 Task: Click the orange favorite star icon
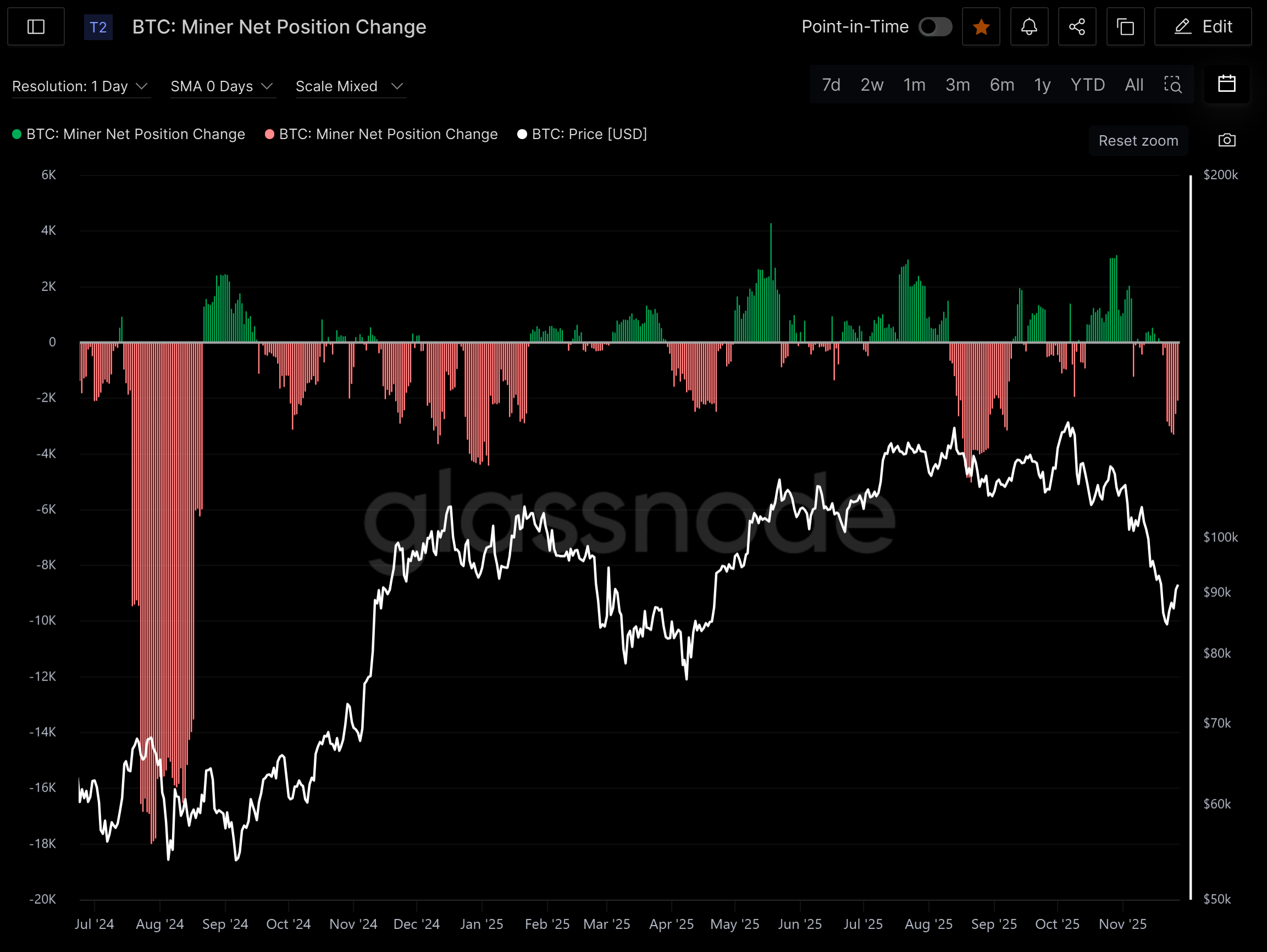tap(981, 27)
